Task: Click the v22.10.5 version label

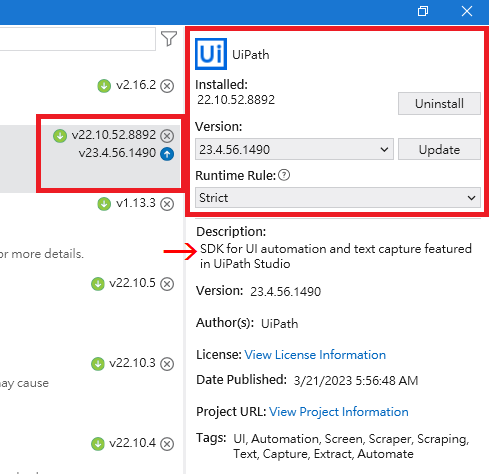Action: pos(133,283)
